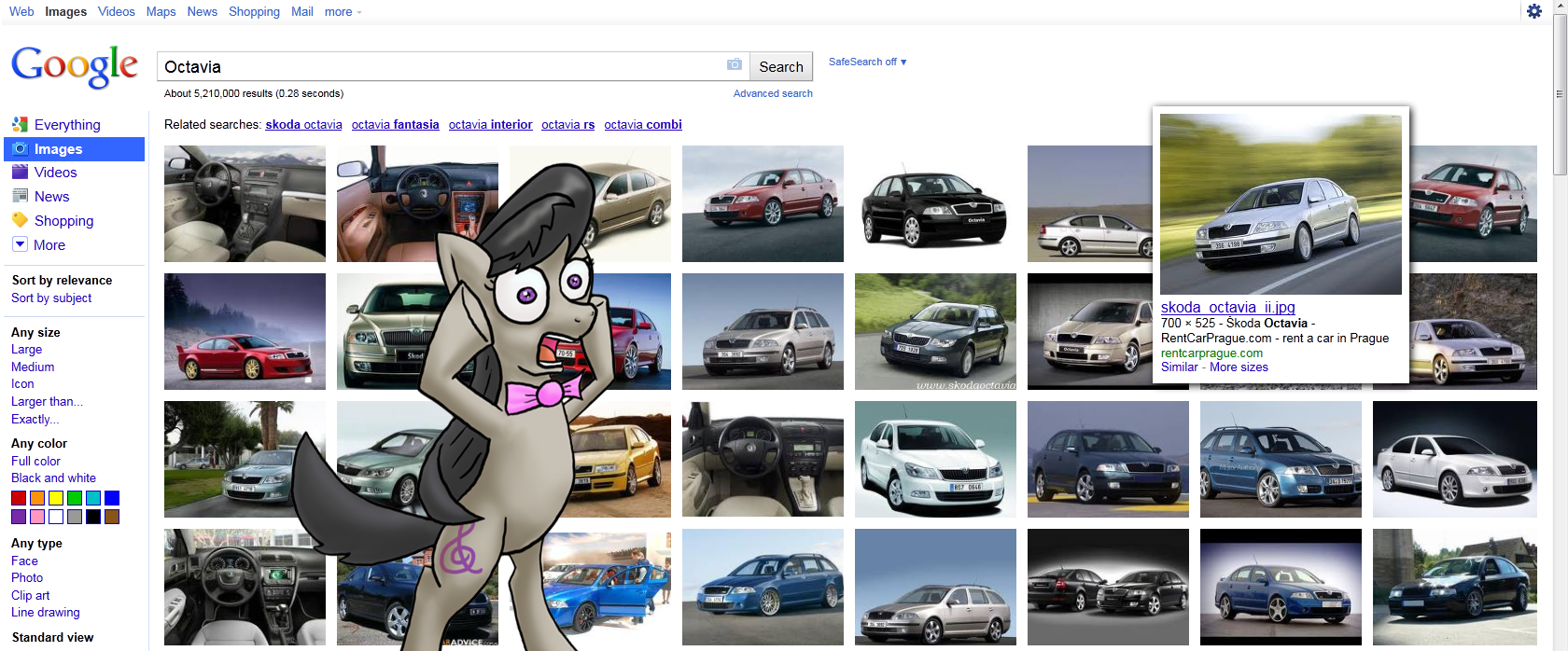Filter by Full color

tap(35, 461)
